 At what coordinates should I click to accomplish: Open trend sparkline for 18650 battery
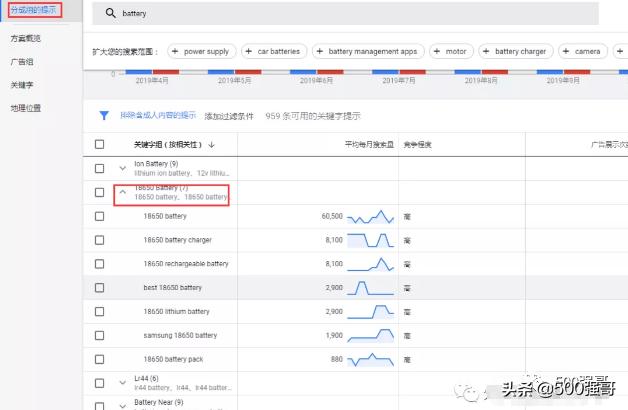click(x=370, y=217)
